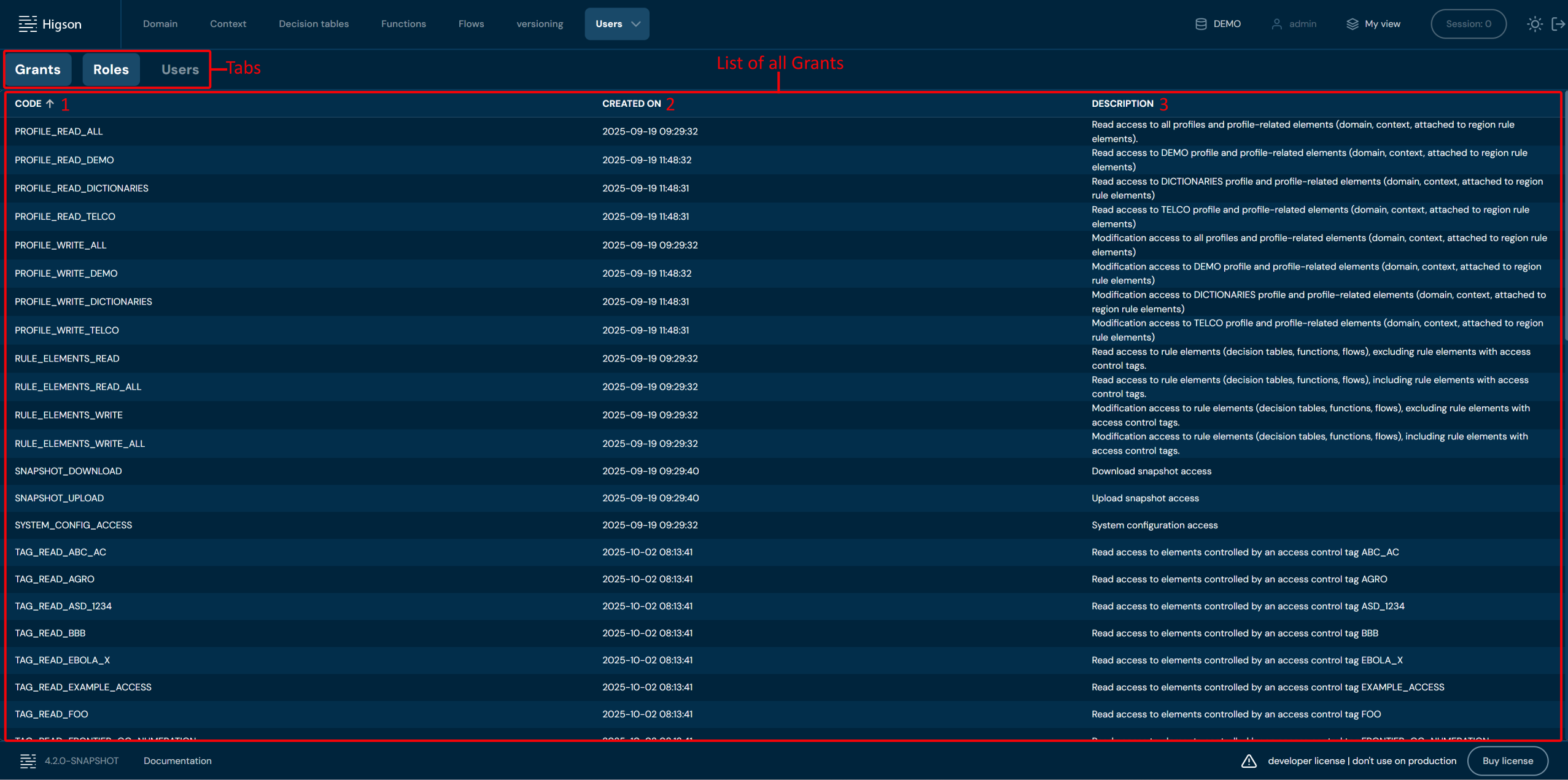Click the Buy license button

[1507, 761]
